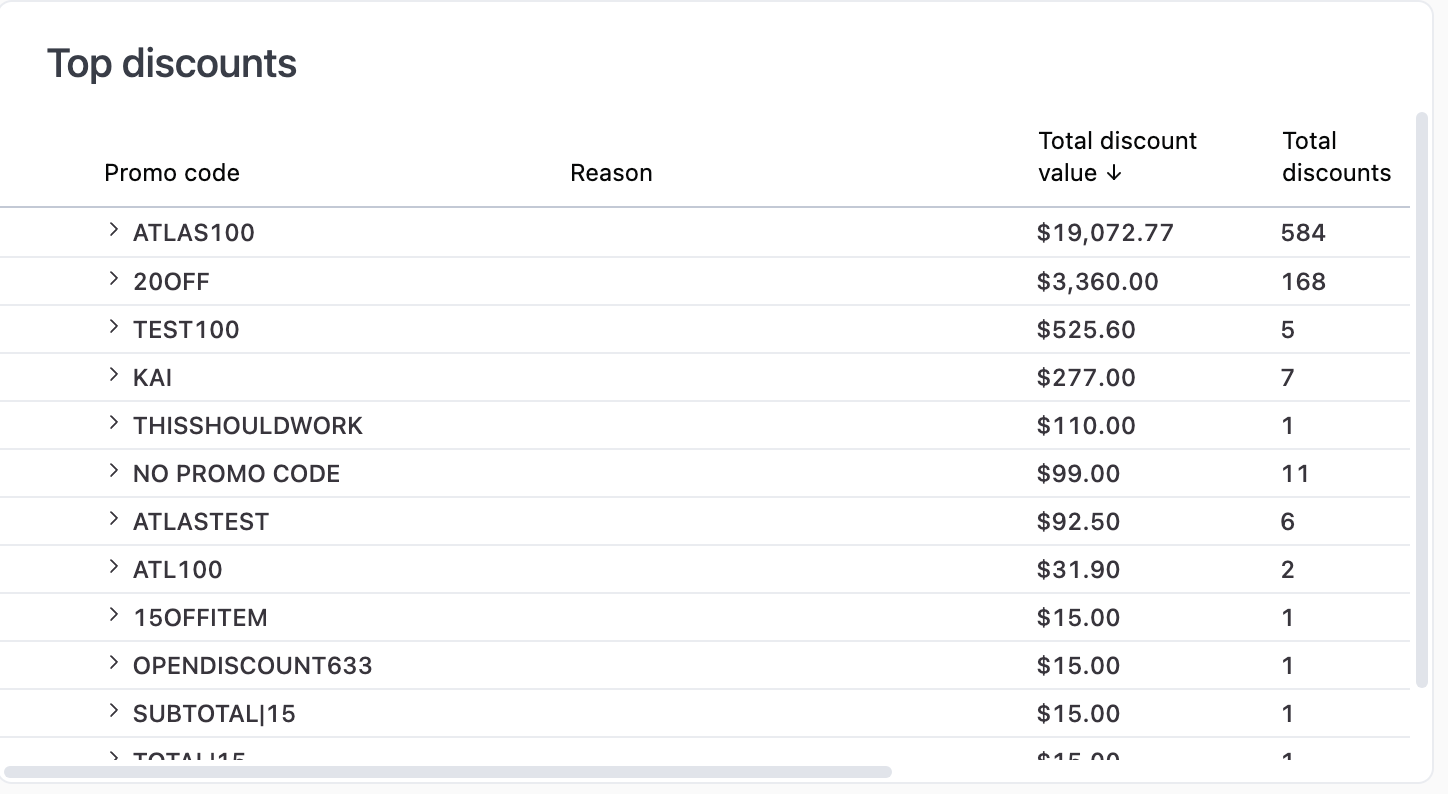Expand the ATLASTEST discount row
1448x794 pixels.
113,520
